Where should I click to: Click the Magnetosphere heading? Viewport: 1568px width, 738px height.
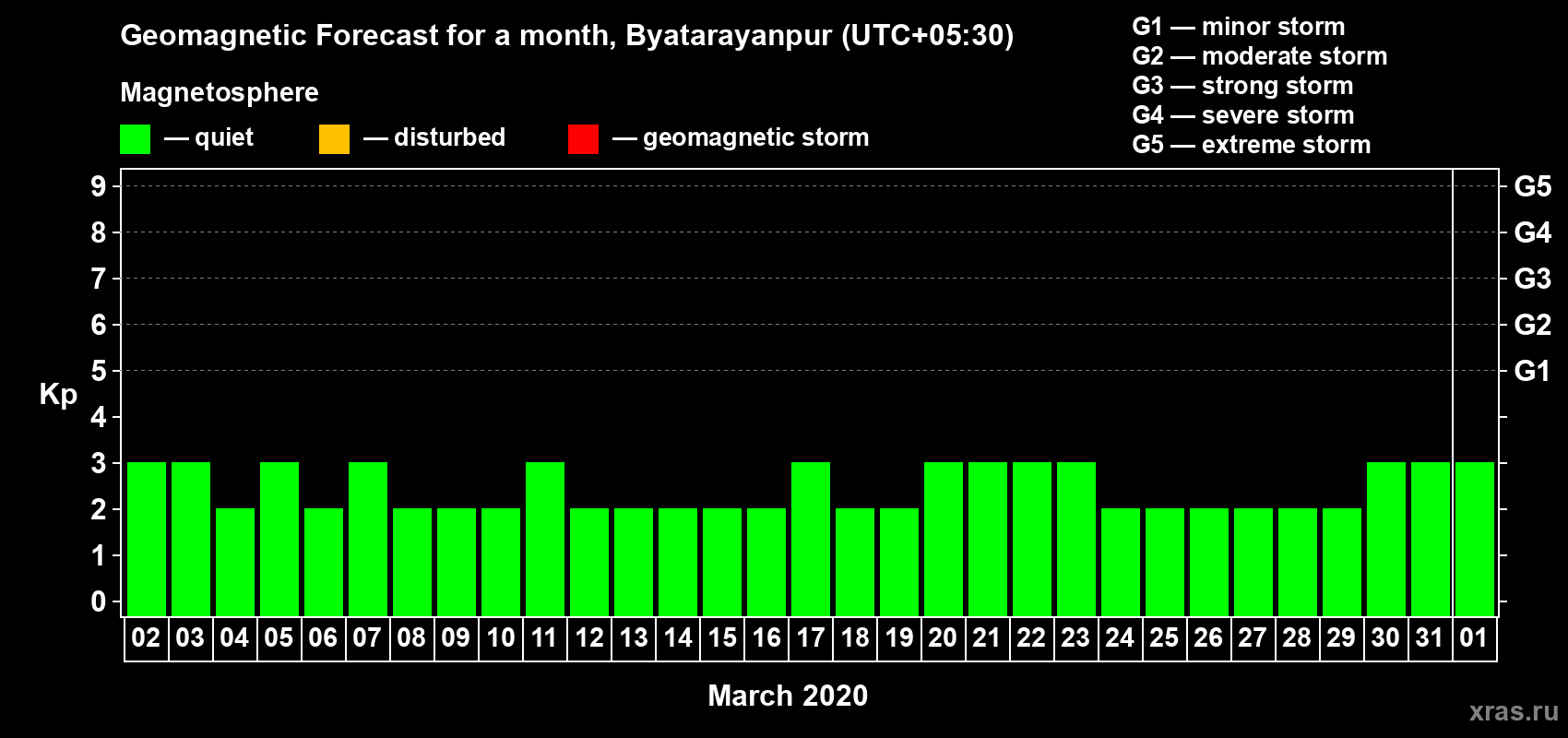[x=220, y=93]
